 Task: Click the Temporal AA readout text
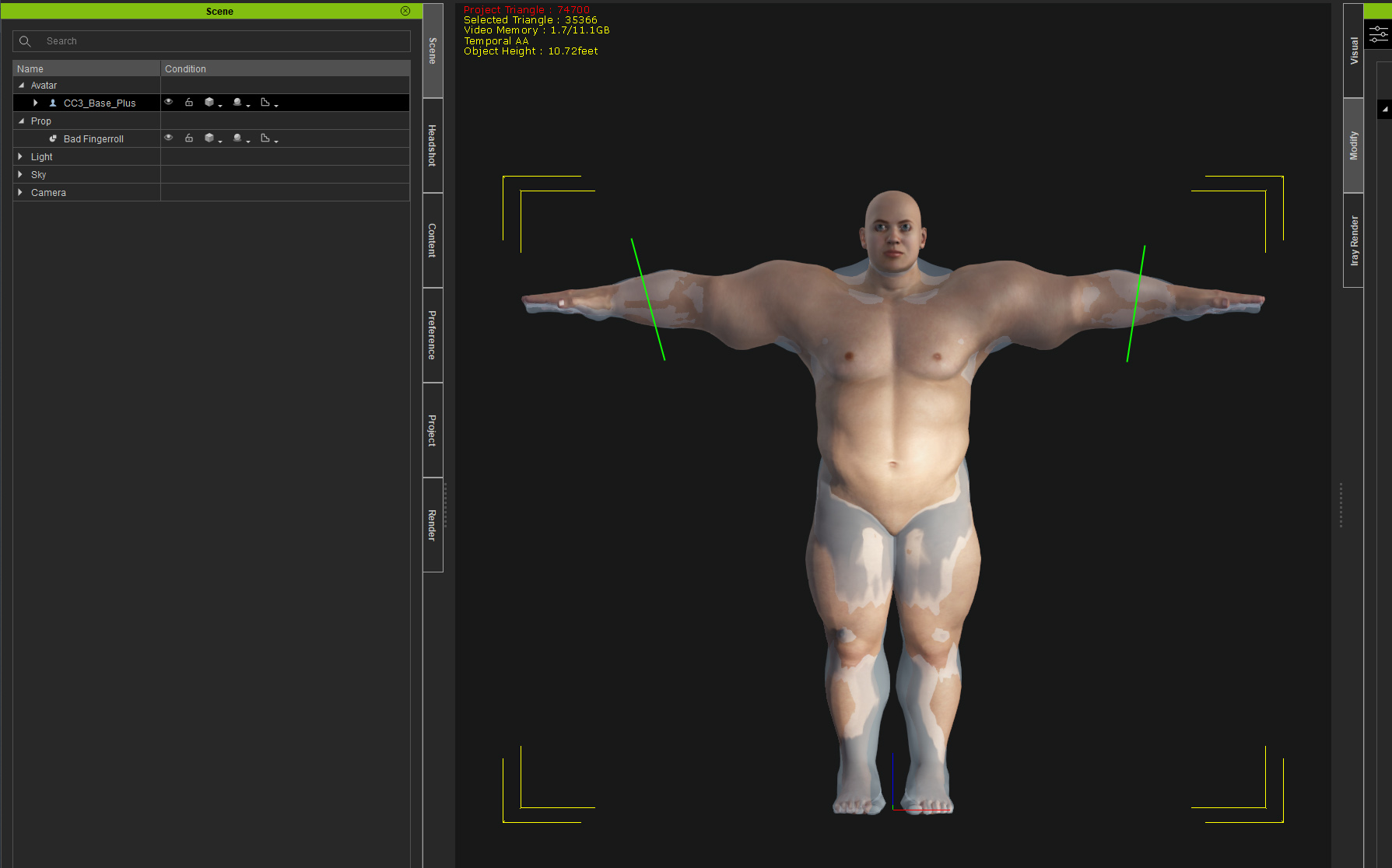[x=496, y=41]
